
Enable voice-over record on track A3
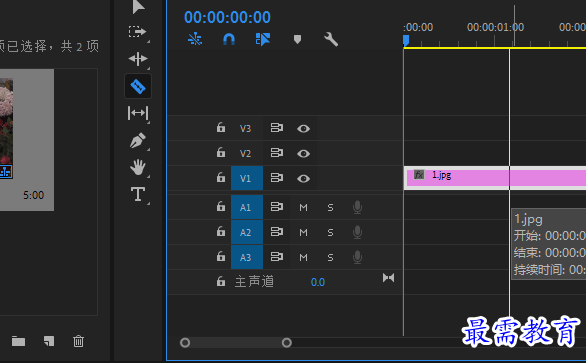357,257
